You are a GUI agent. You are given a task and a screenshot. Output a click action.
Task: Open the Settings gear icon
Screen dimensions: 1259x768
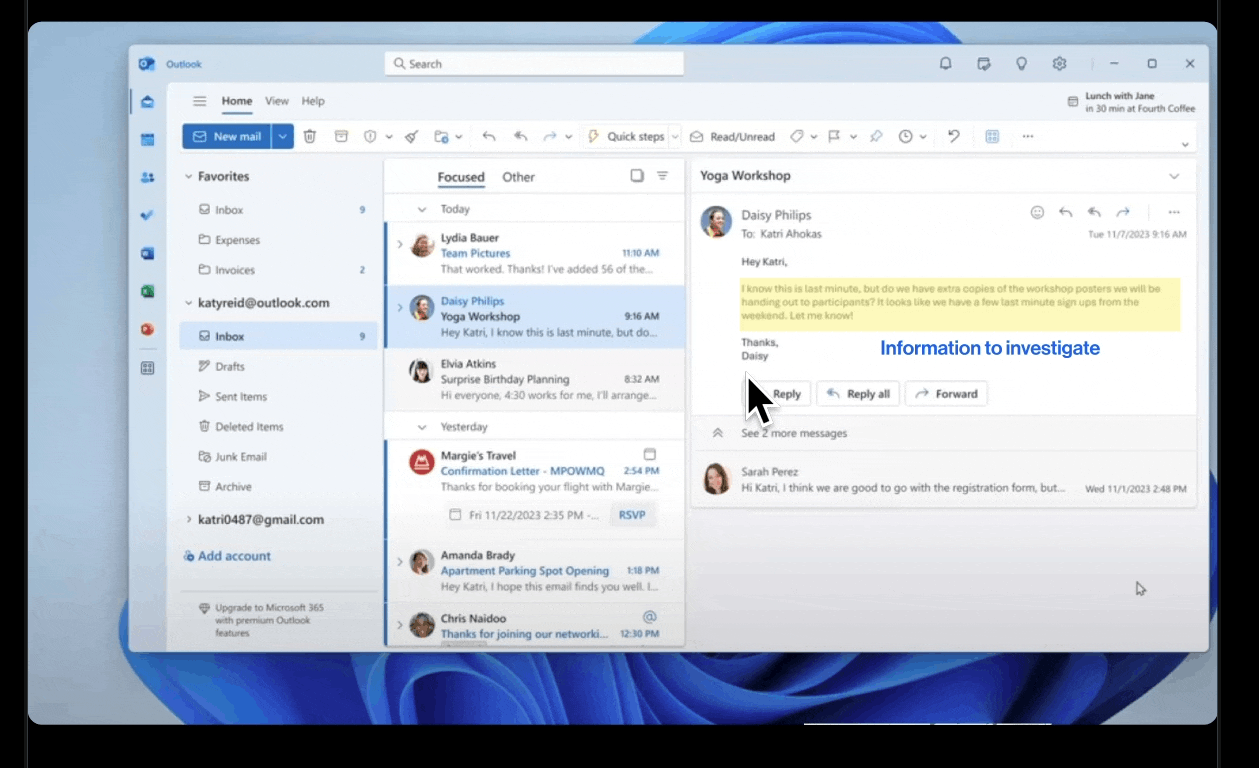pos(1059,63)
